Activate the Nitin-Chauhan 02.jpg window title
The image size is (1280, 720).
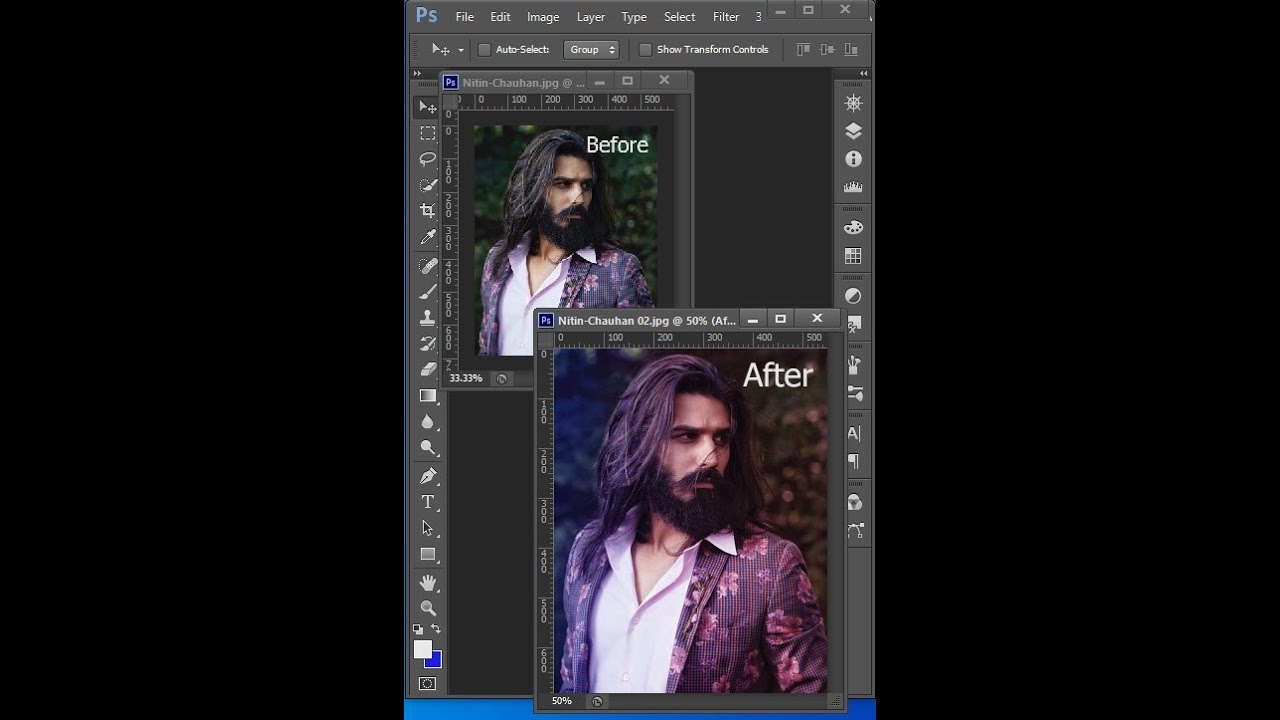tap(646, 320)
